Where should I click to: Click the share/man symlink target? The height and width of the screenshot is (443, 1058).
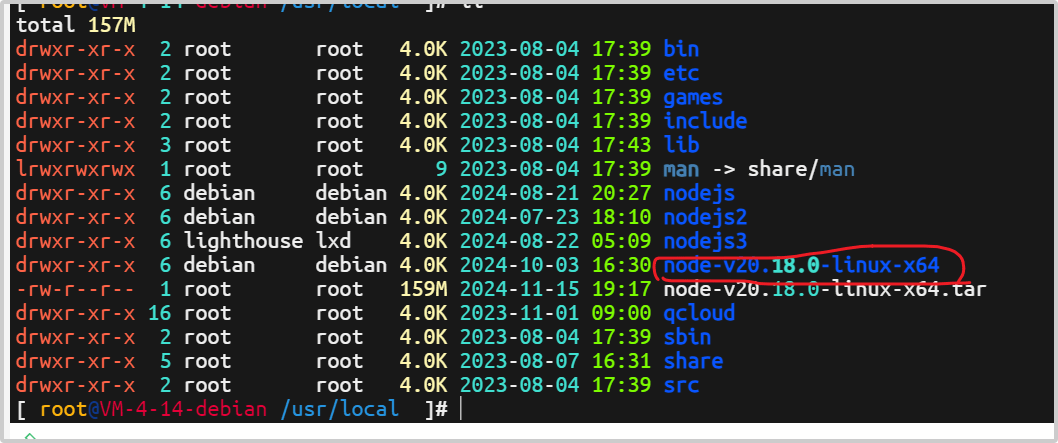point(801,169)
